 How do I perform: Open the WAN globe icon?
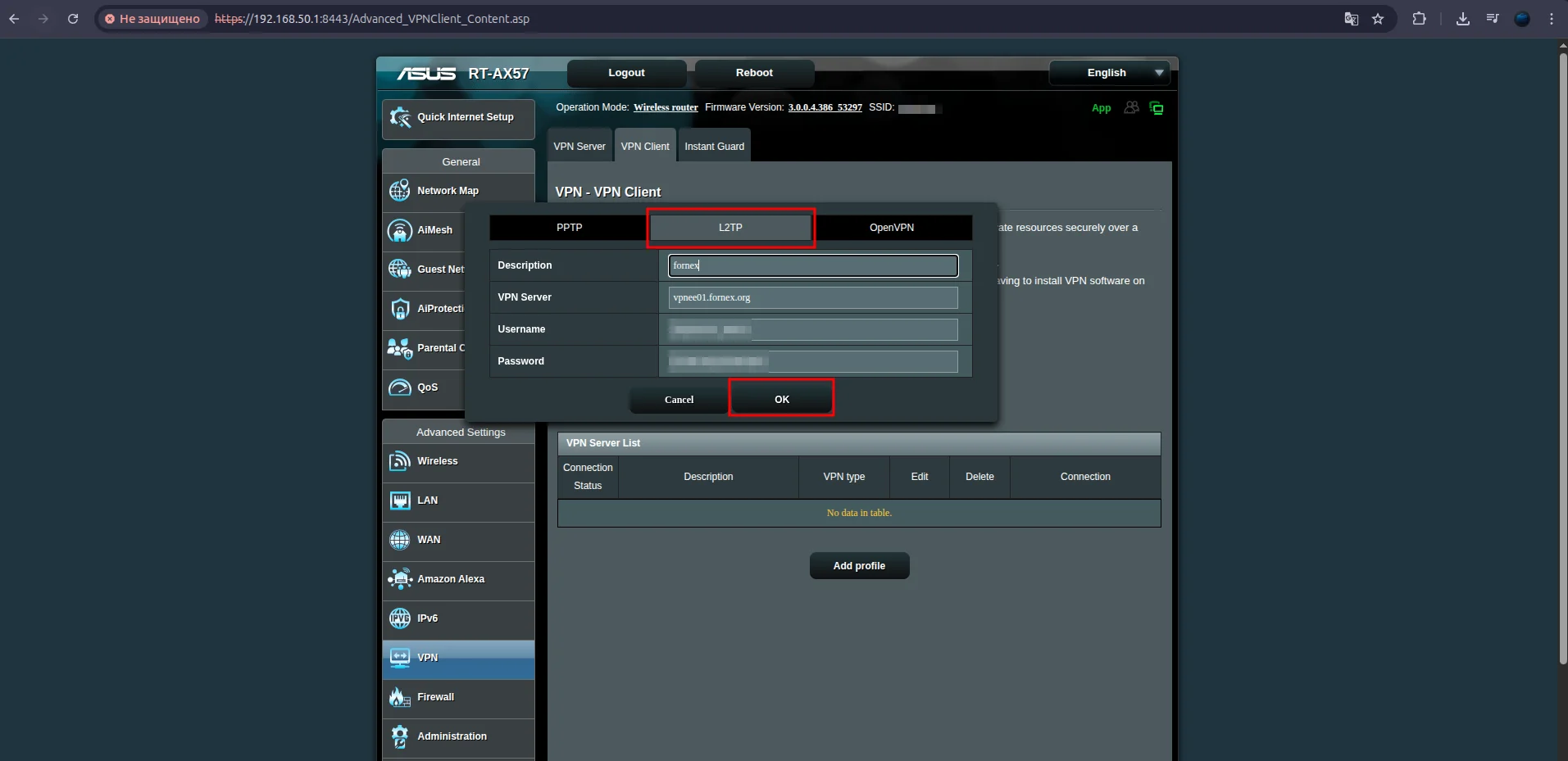tap(400, 540)
